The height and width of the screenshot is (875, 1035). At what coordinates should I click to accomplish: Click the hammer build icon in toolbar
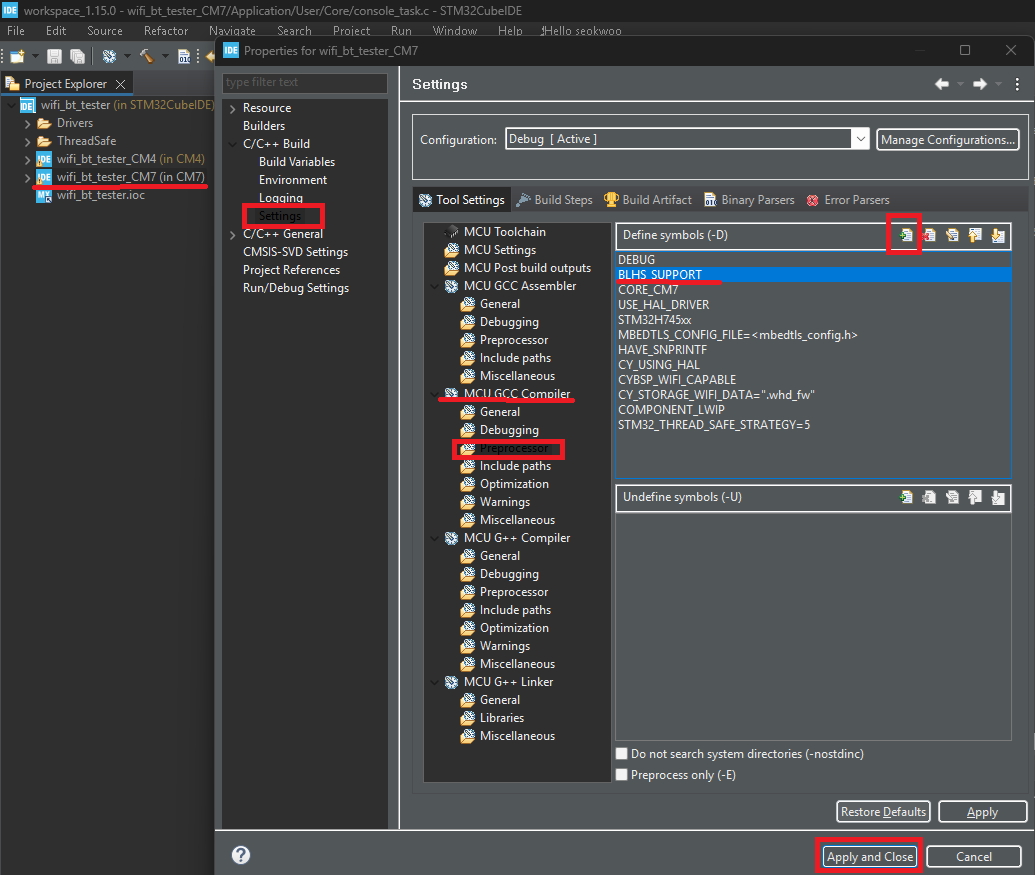[x=147, y=56]
